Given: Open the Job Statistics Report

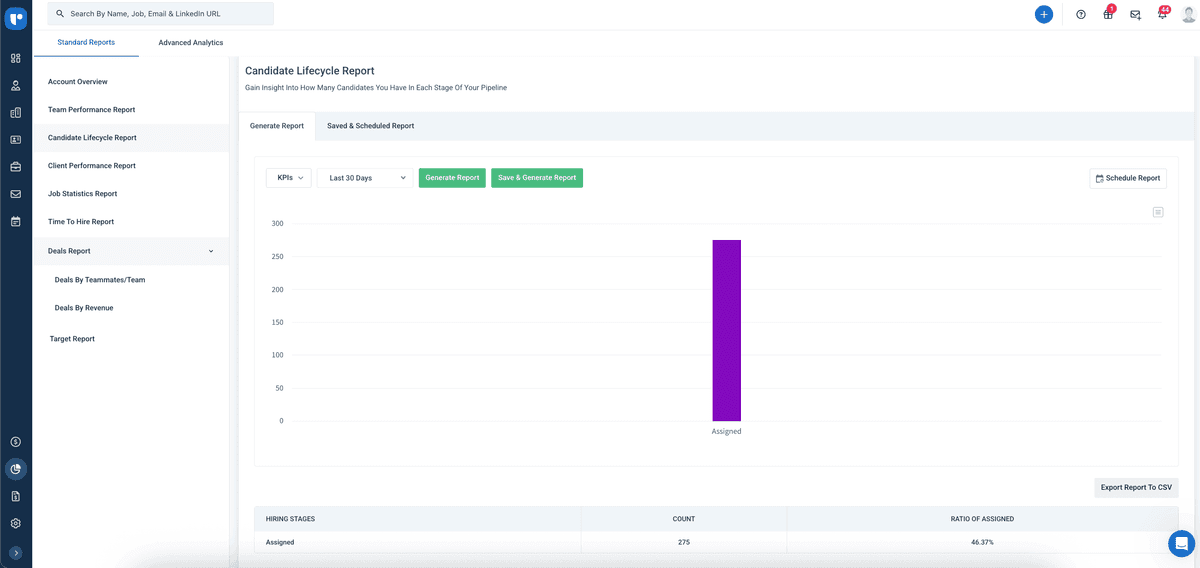Looking at the screenshot, I should [131, 194].
